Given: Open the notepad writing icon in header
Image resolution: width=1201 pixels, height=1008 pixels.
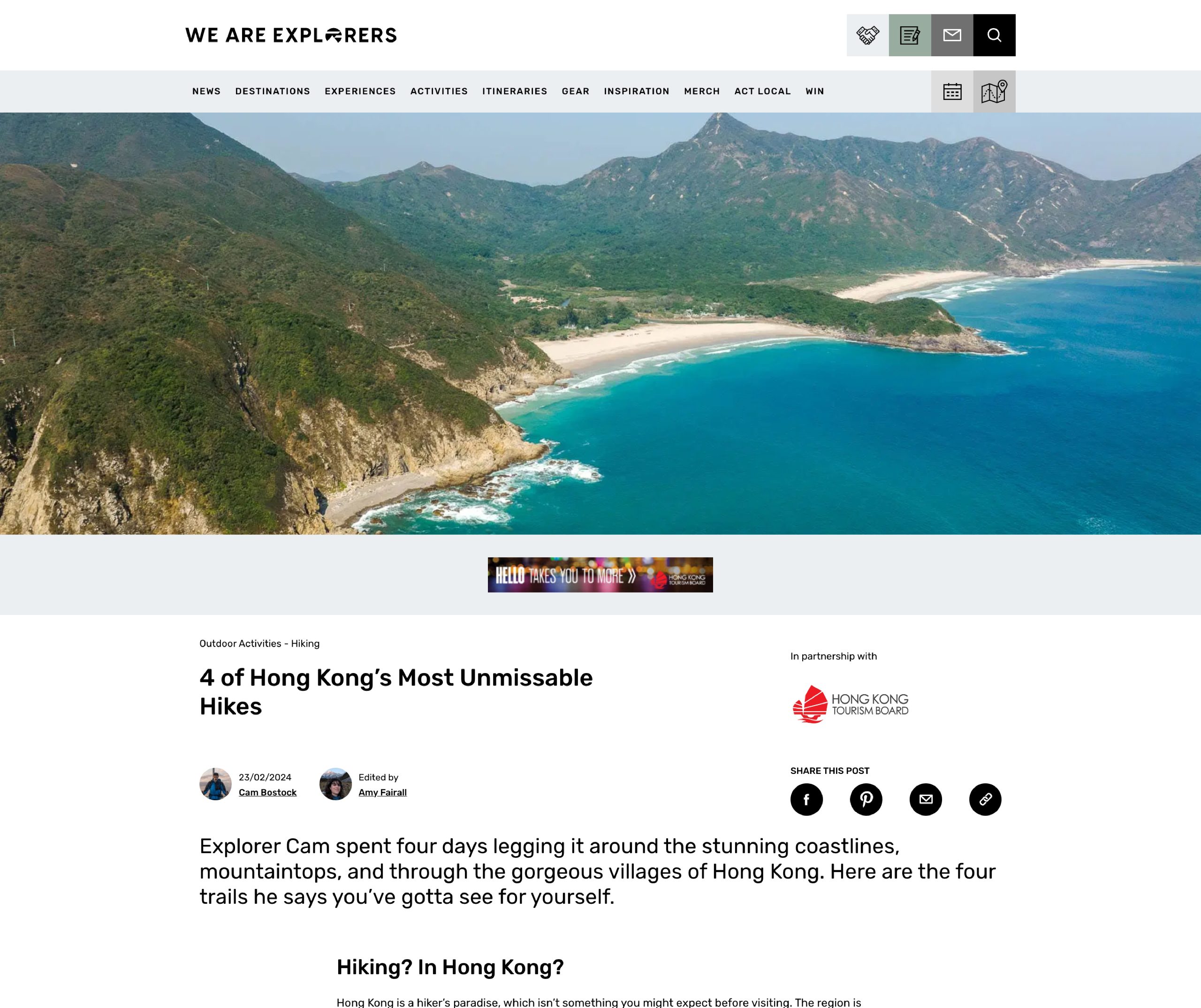Looking at the screenshot, I should [910, 35].
